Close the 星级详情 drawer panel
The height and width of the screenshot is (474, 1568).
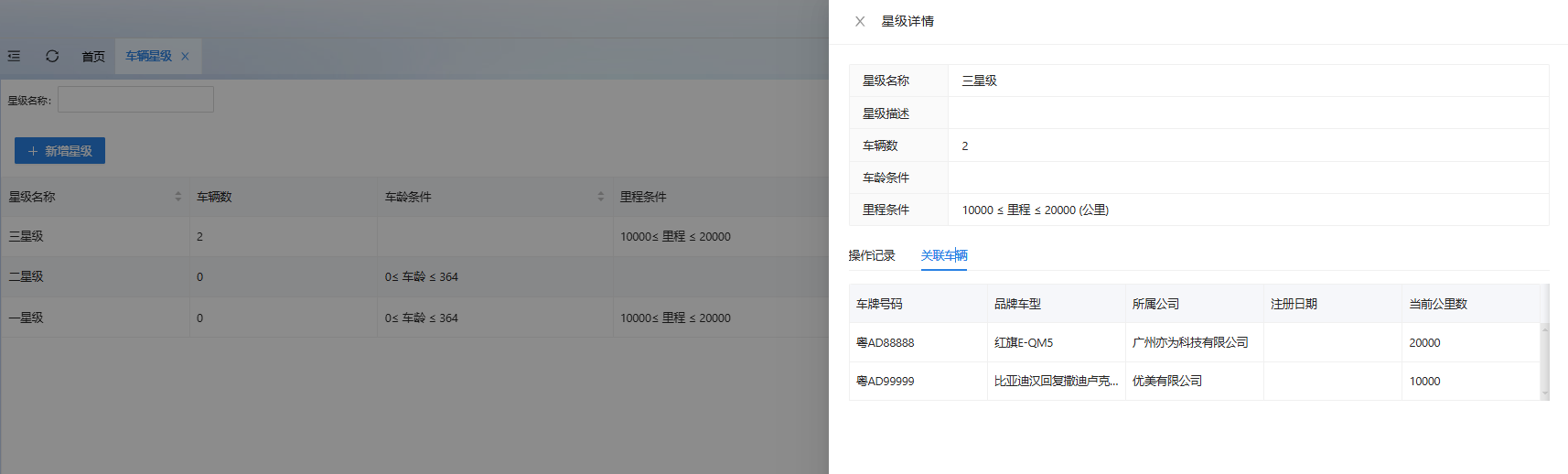[860, 21]
